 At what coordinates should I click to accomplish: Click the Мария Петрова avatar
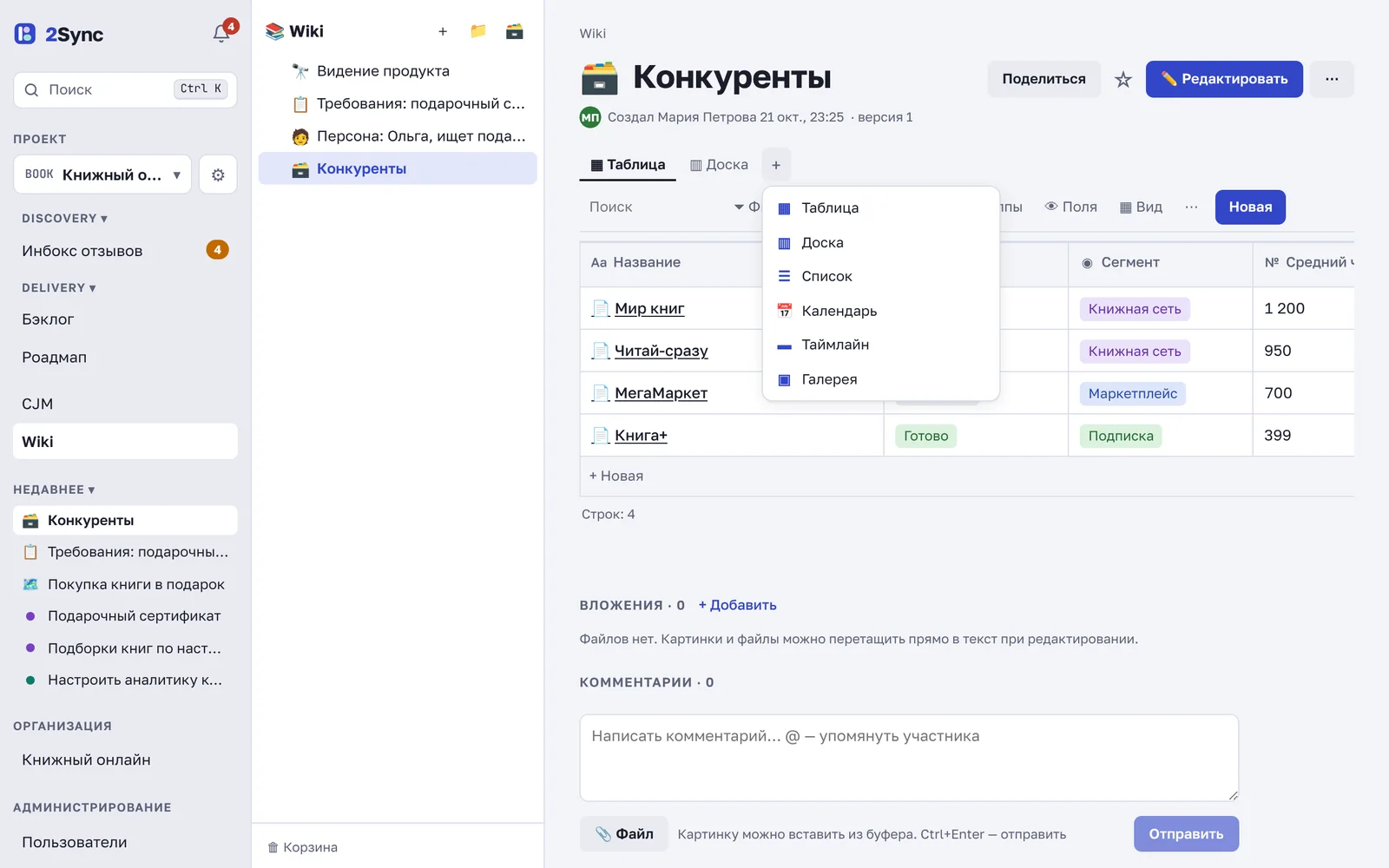point(590,117)
